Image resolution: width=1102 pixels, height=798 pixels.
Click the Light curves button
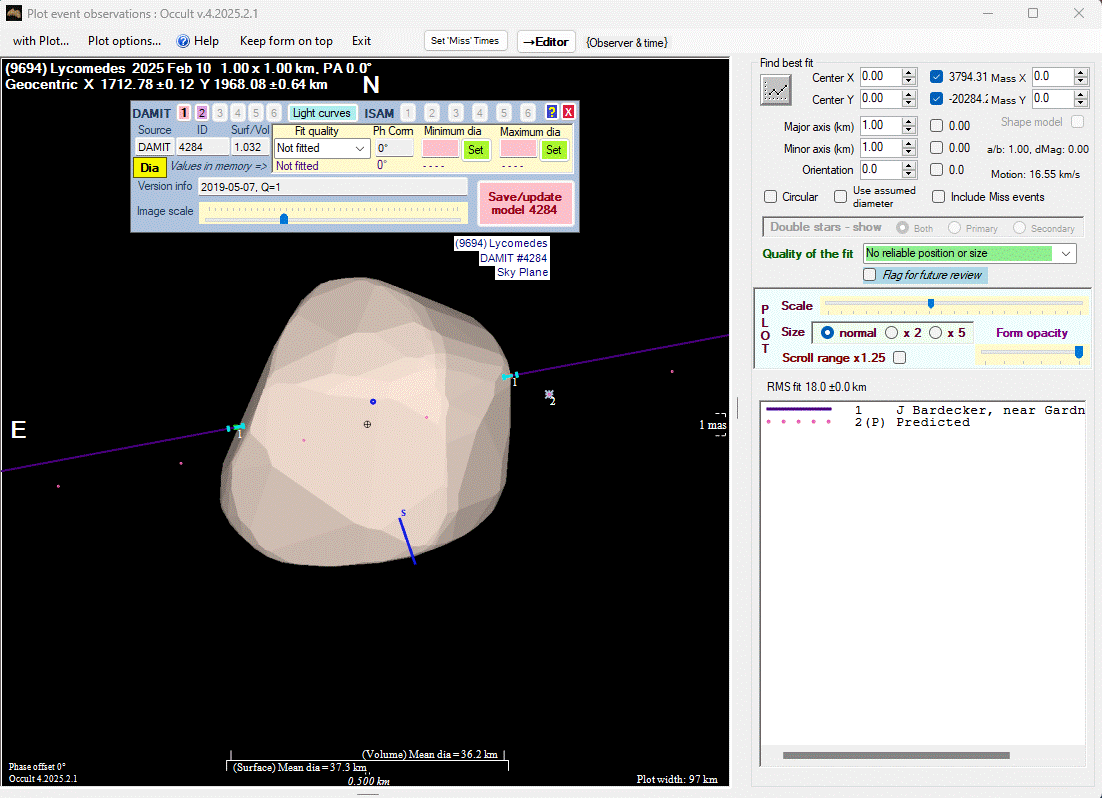(x=321, y=113)
